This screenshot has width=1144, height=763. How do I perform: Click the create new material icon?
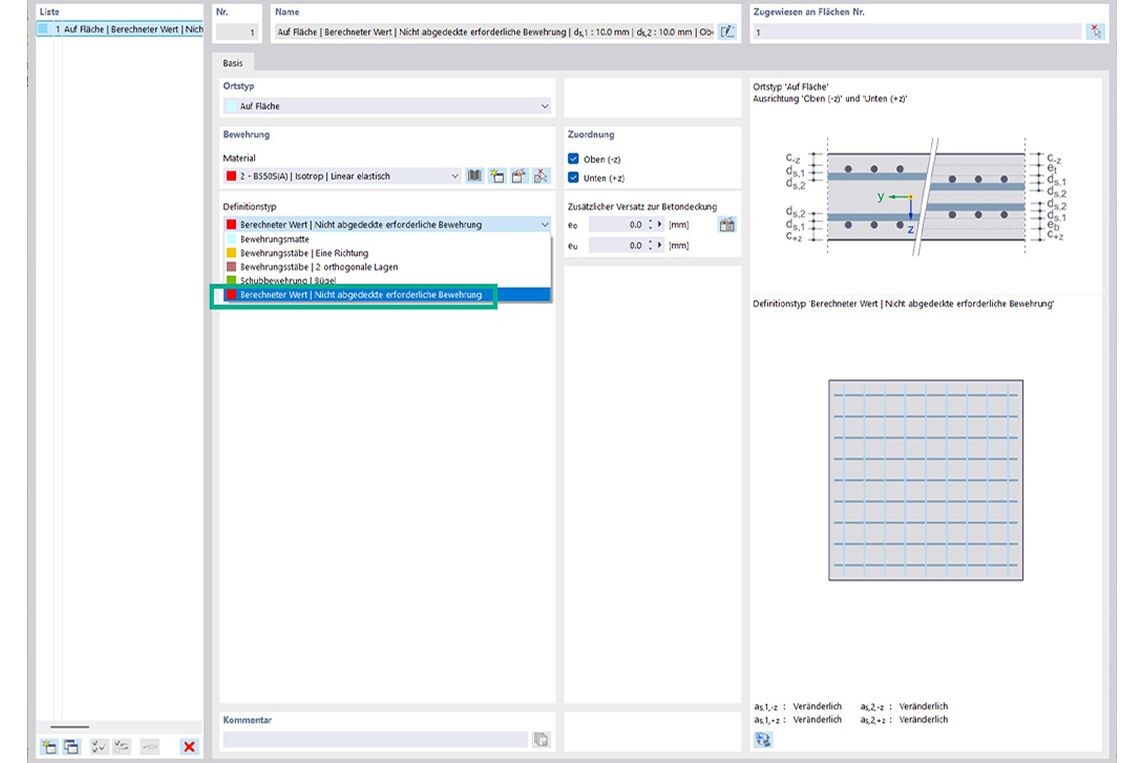[x=497, y=176]
